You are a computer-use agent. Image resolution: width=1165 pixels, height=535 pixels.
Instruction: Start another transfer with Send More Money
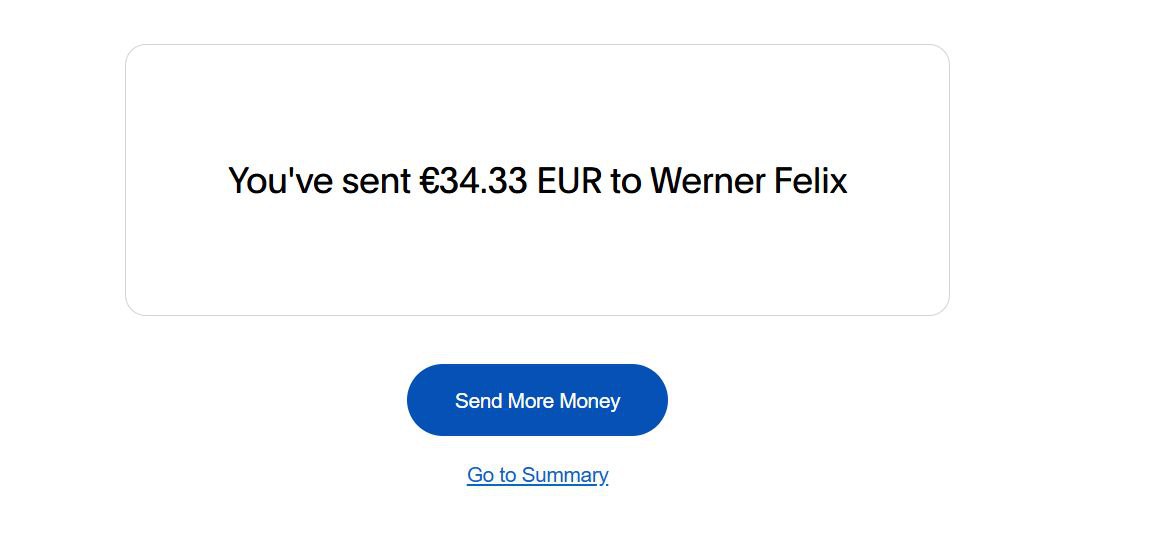537,400
